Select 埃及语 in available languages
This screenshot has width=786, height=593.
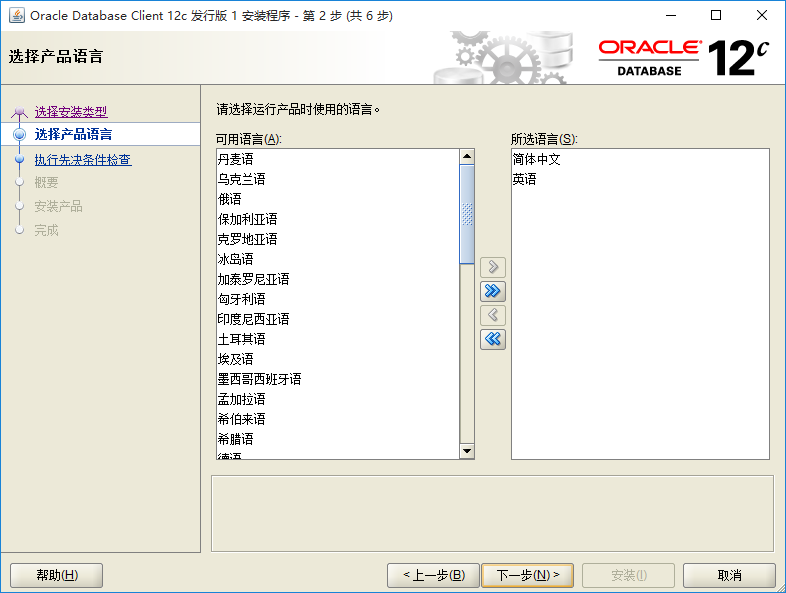tap(338, 359)
